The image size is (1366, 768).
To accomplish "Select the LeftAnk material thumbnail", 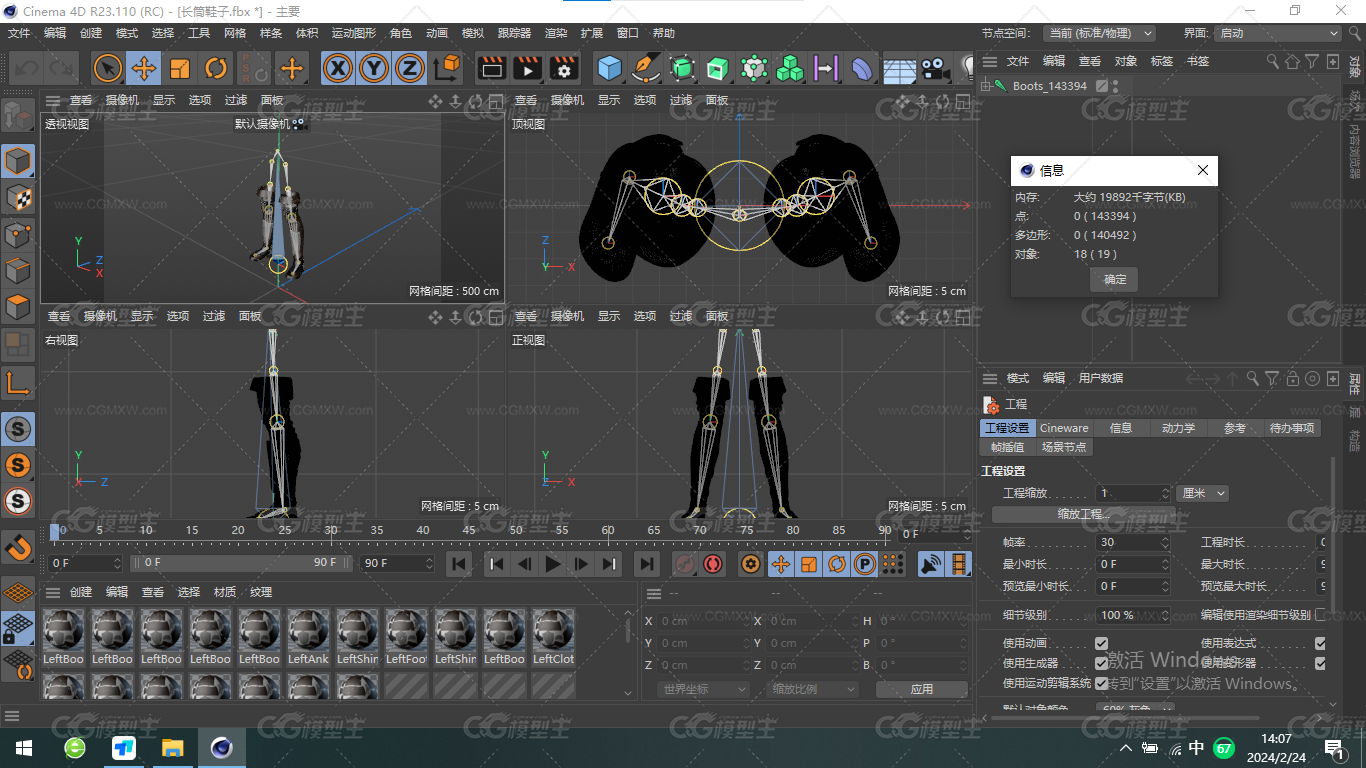I will tap(308, 637).
